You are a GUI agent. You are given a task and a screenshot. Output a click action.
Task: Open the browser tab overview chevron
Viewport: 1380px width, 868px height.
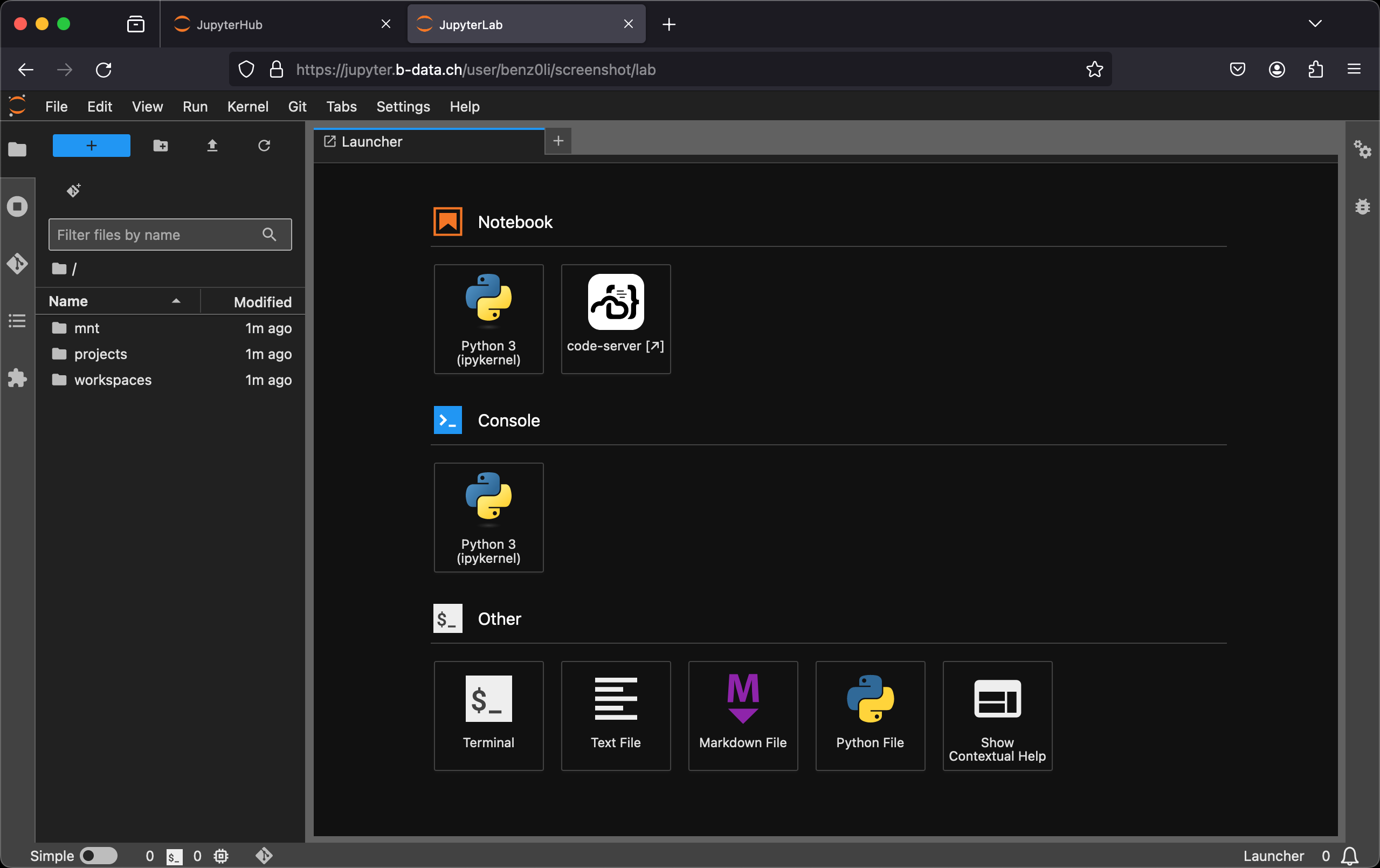(1315, 24)
